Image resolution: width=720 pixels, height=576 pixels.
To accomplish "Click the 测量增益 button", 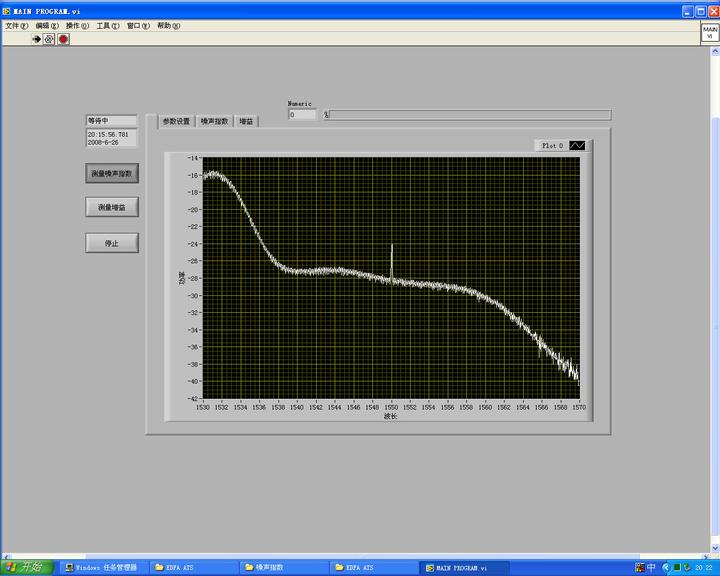I will [x=112, y=207].
